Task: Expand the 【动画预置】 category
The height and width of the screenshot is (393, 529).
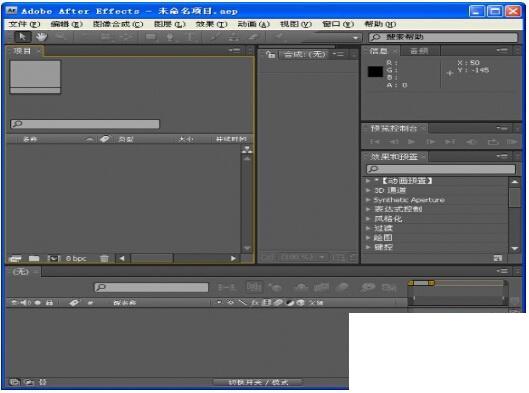Action: coord(368,181)
